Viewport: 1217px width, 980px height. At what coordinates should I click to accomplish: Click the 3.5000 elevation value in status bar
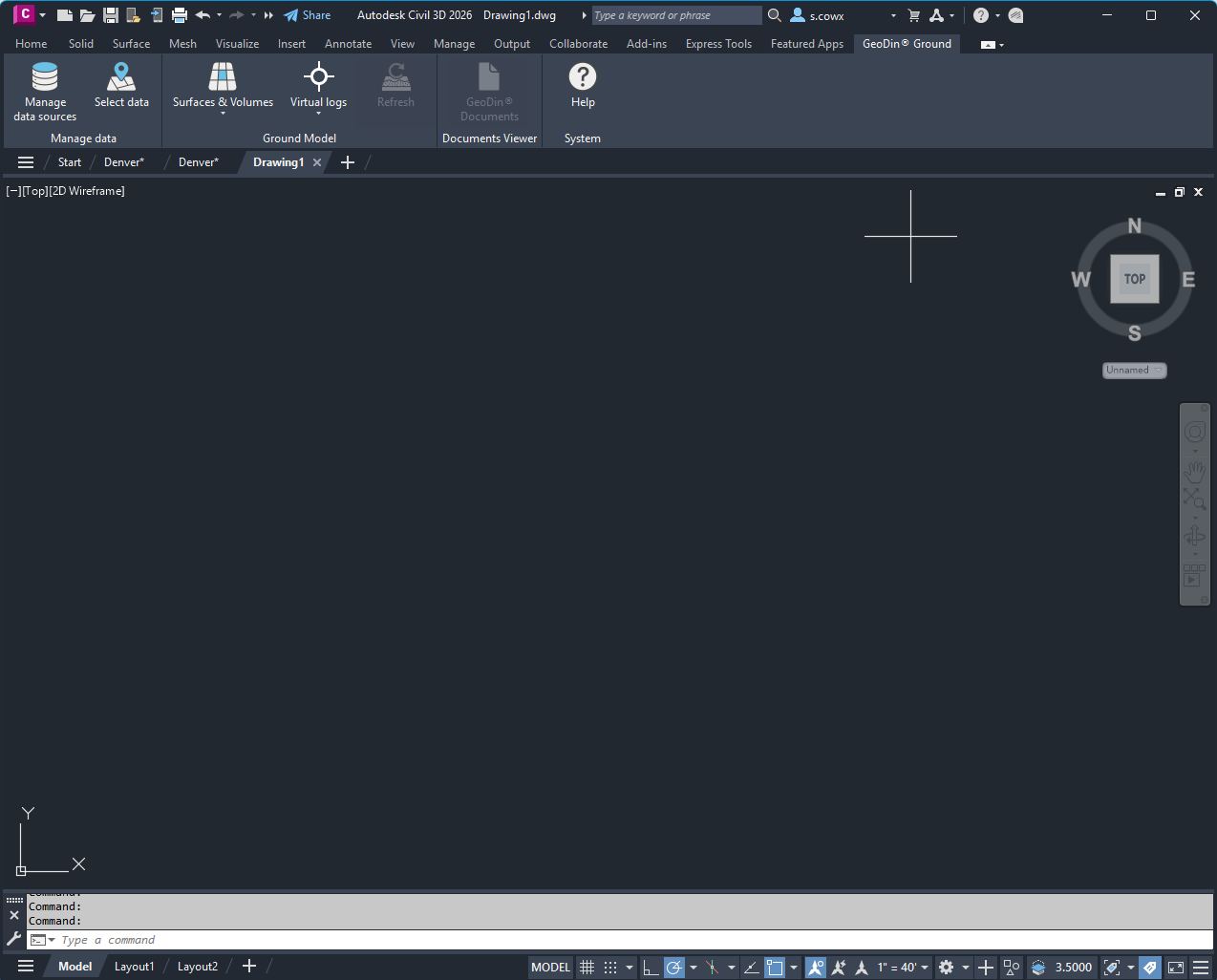(x=1073, y=968)
